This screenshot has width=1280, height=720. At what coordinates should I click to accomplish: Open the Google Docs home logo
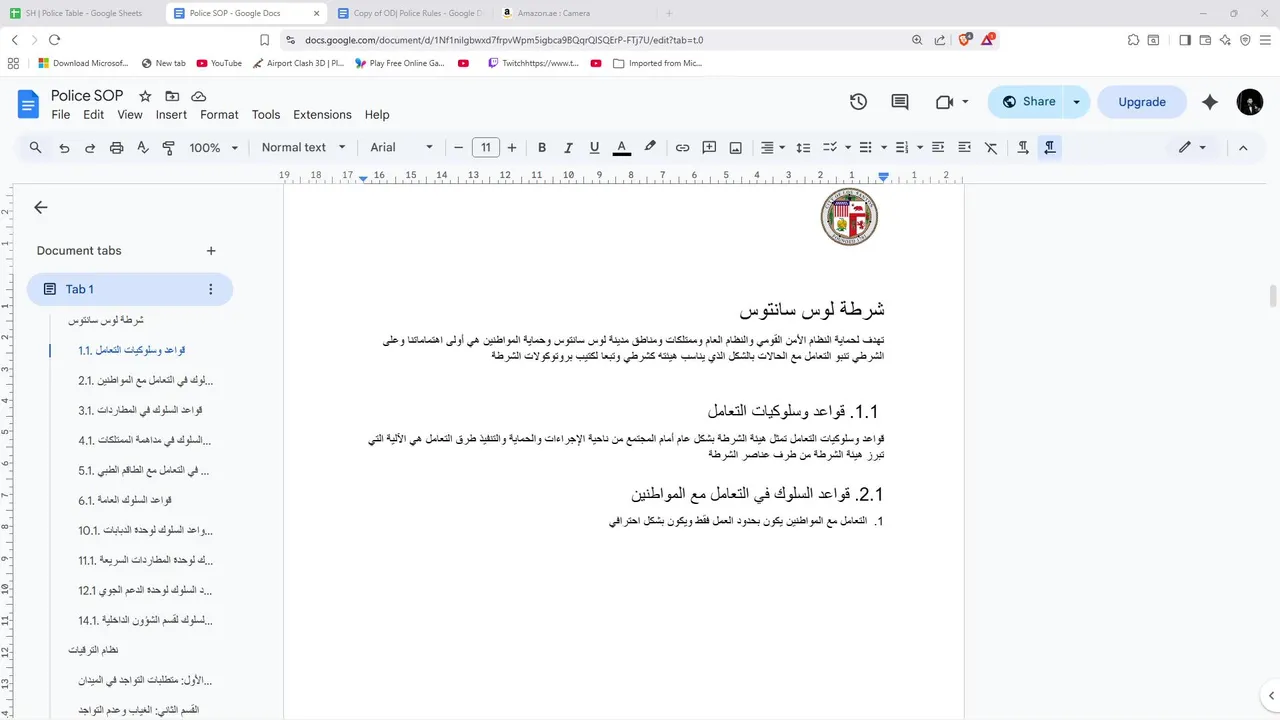coord(27,104)
